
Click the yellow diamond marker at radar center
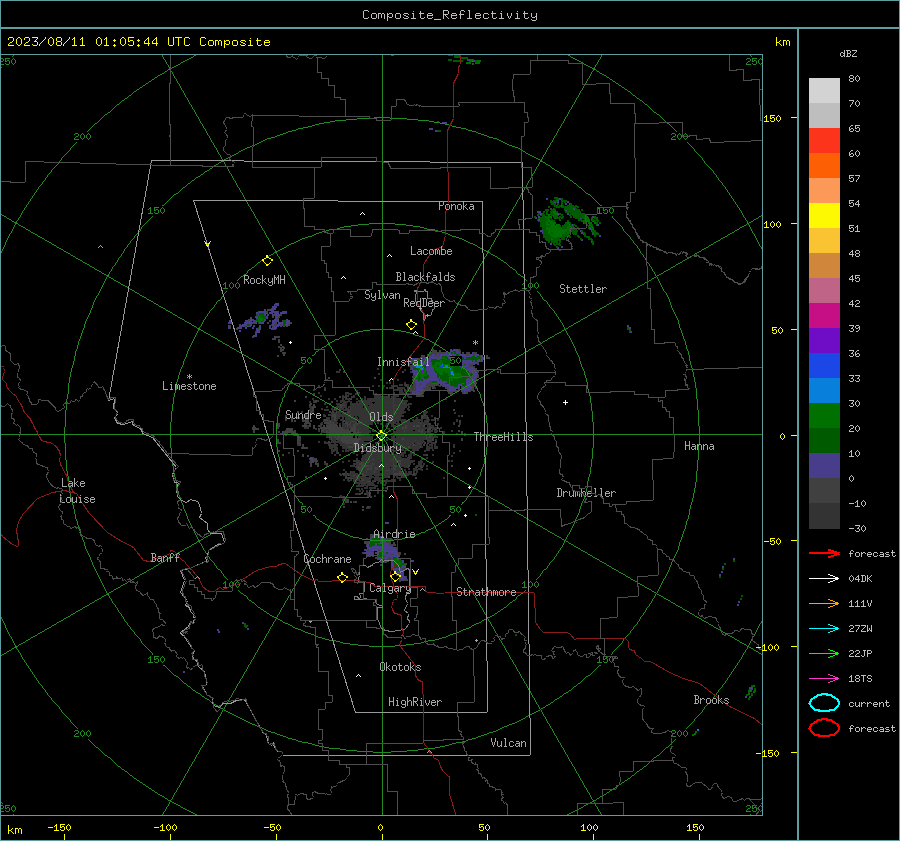[381, 436]
